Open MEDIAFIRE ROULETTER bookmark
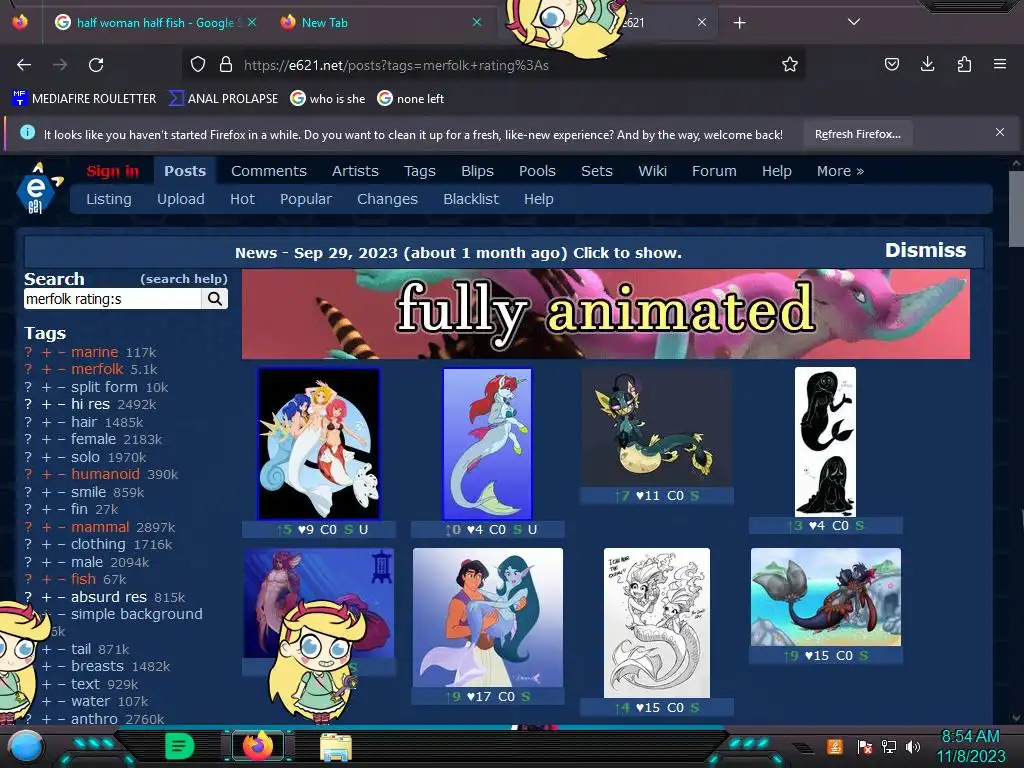 tap(84, 99)
